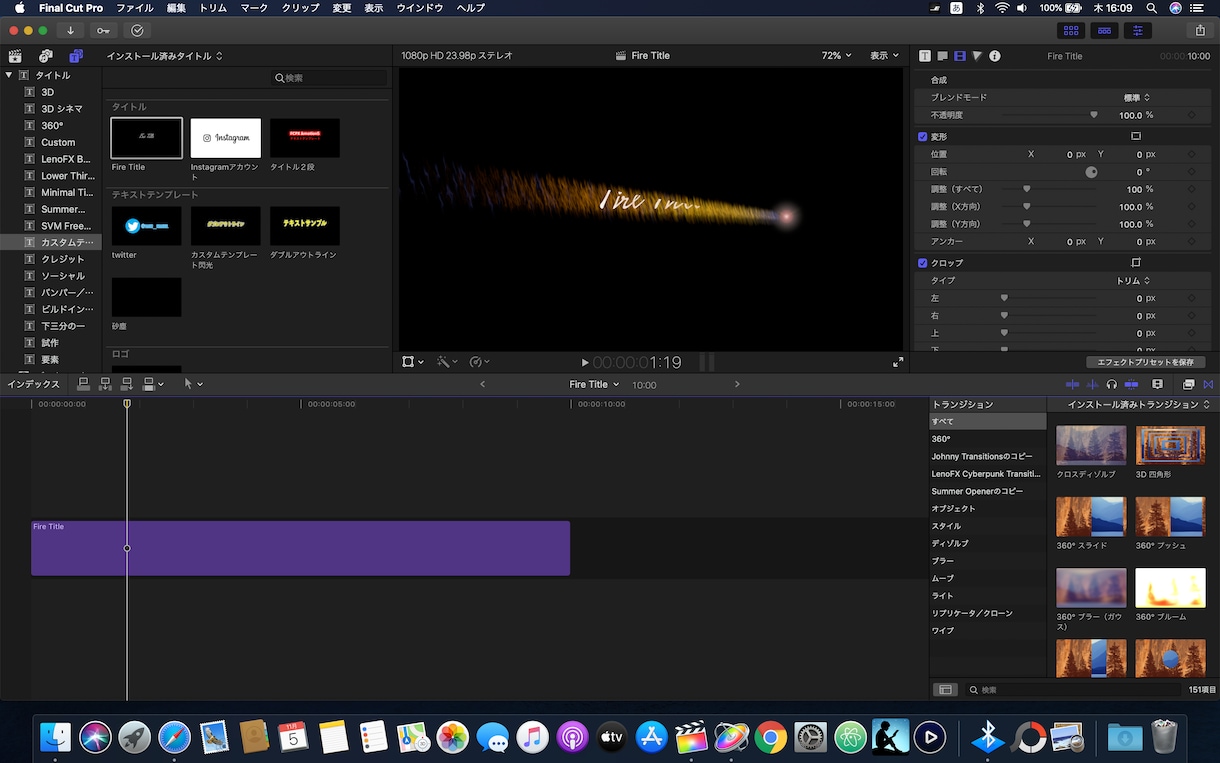Toggle the timeline panel layout button
The height and width of the screenshot is (763, 1220).
[x=1105, y=31]
